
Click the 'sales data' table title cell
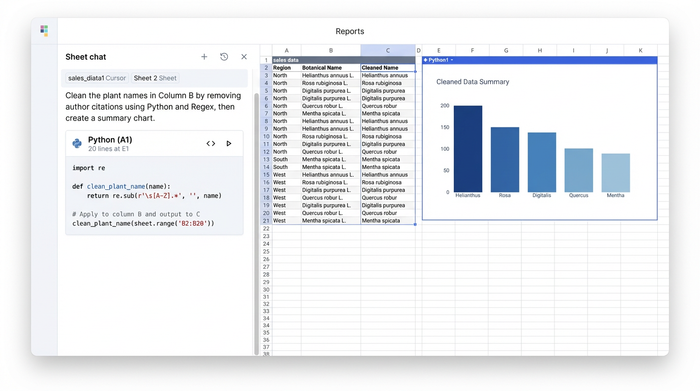click(343, 60)
